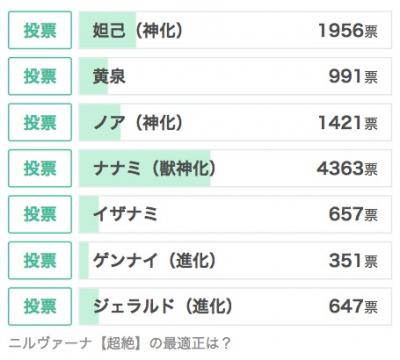This screenshot has height=360, width=400.
Task: Vote for ノア（神化）
Action: (40, 122)
